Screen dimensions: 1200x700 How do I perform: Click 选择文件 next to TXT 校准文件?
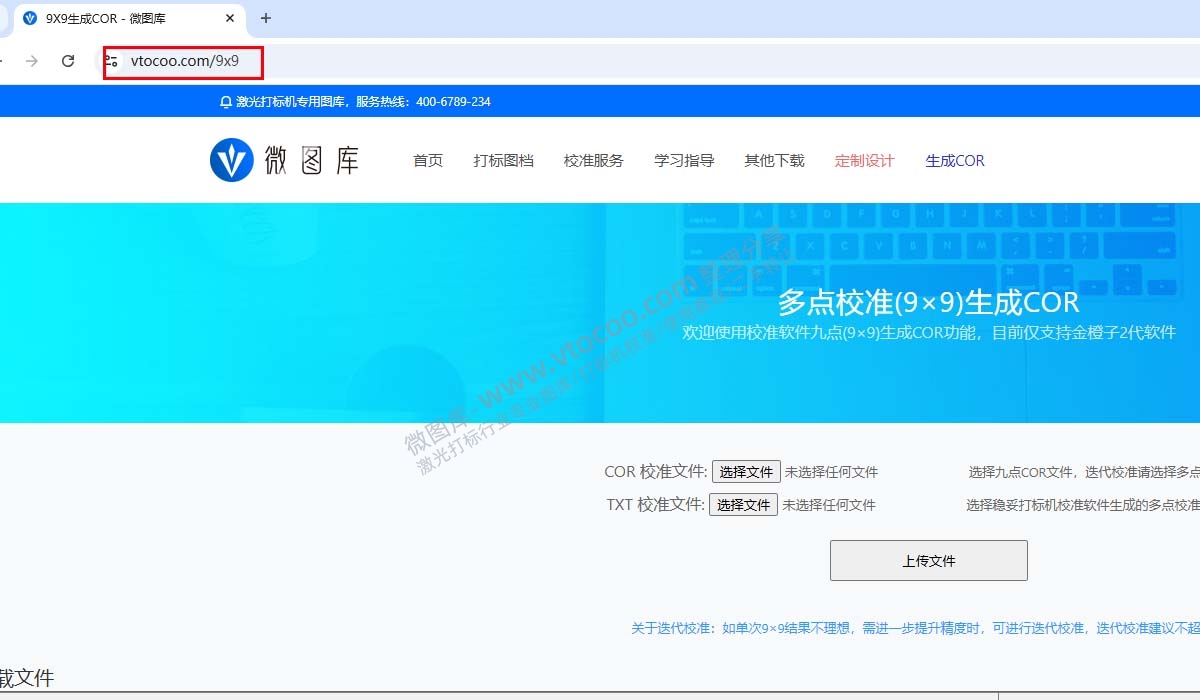(742, 505)
